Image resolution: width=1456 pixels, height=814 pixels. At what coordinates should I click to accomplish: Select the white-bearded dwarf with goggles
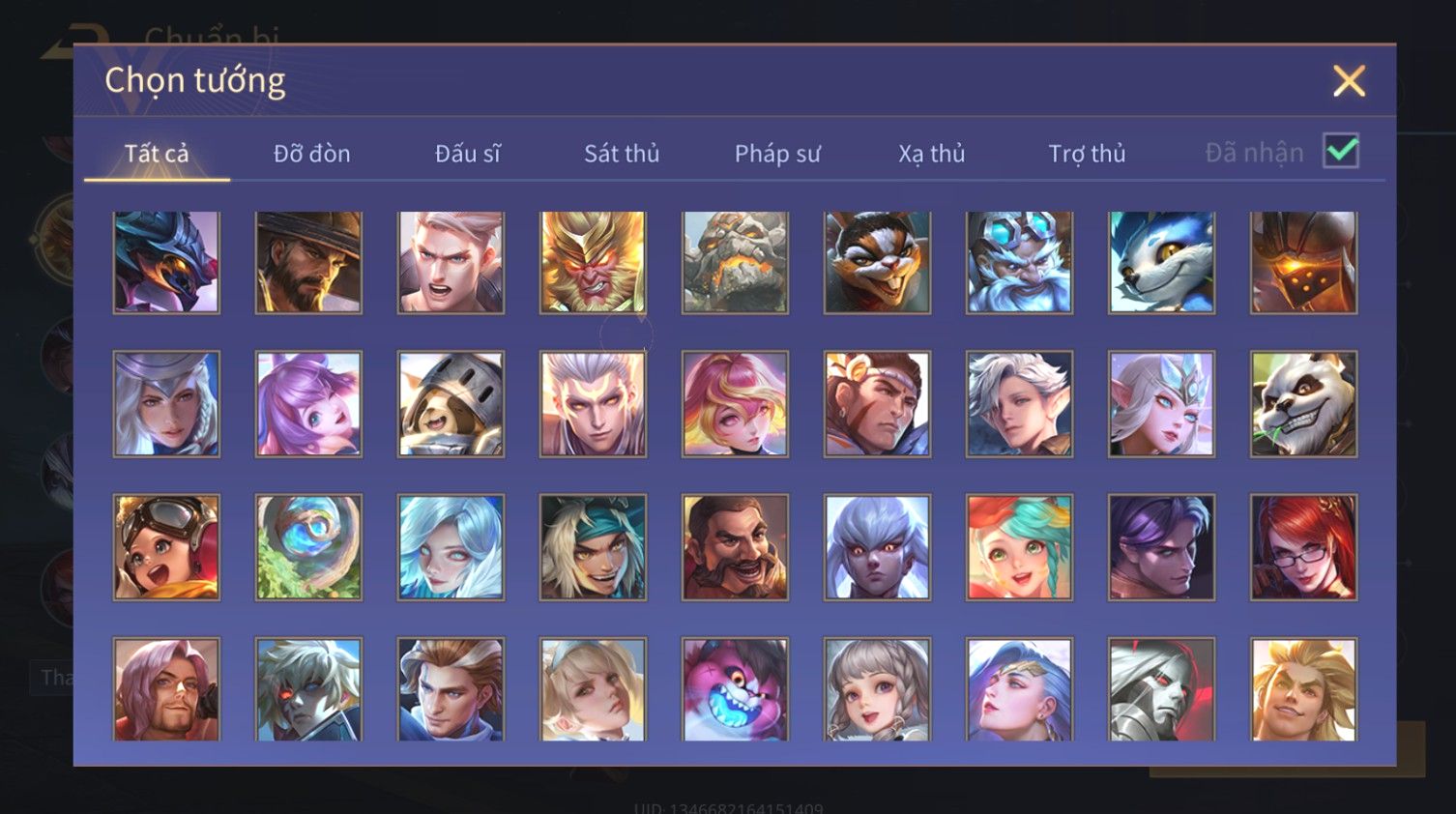(1019, 262)
